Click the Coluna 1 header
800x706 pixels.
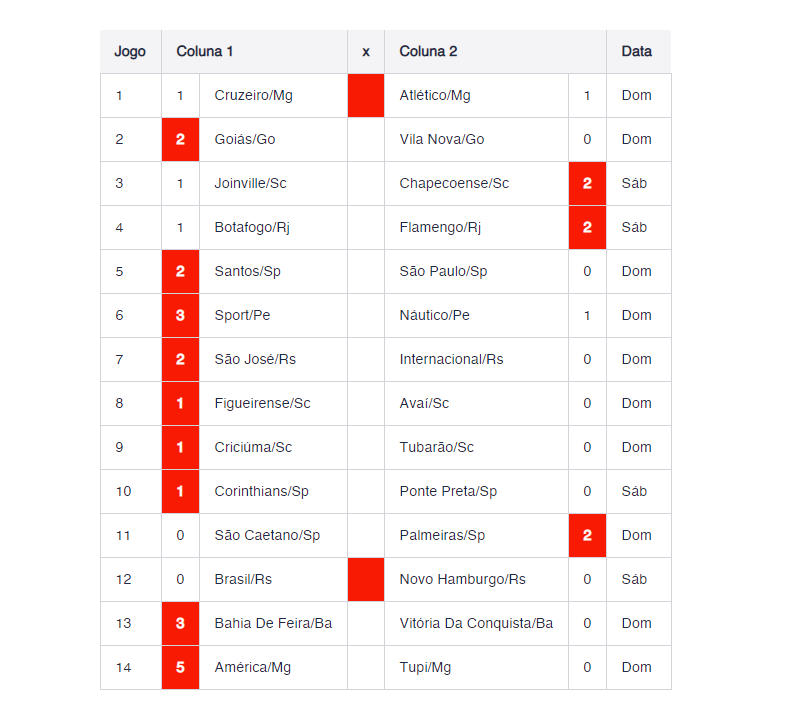point(205,52)
